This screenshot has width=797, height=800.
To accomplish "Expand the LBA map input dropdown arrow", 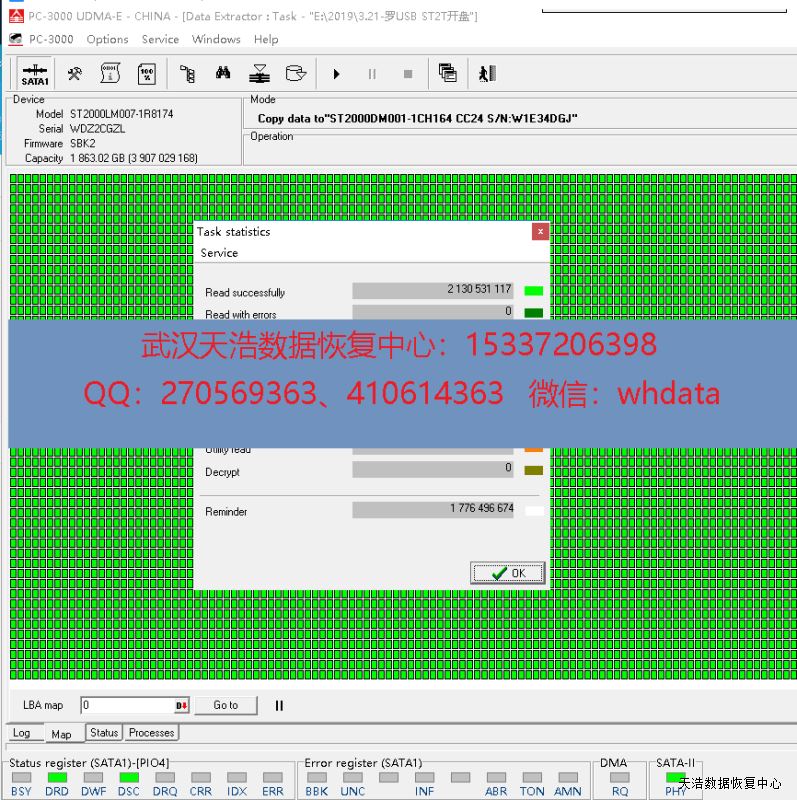I will click(x=182, y=705).
